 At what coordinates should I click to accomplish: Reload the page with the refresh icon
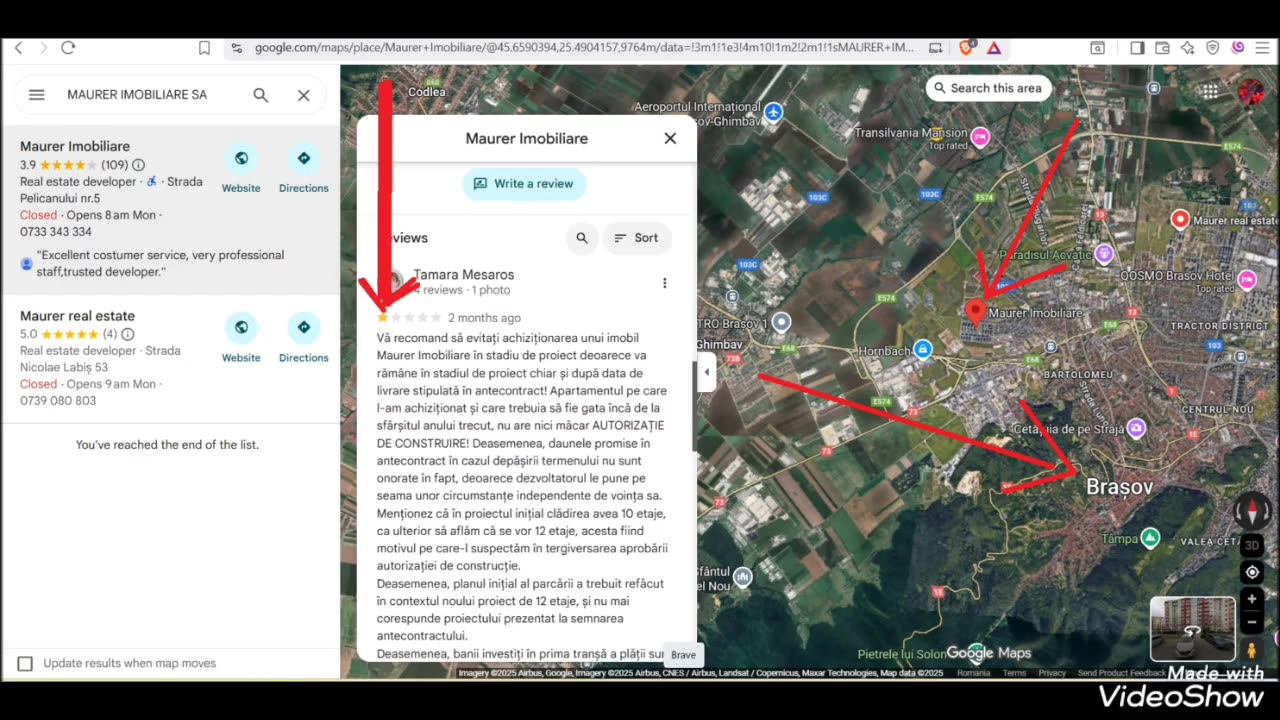[x=68, y=48]
